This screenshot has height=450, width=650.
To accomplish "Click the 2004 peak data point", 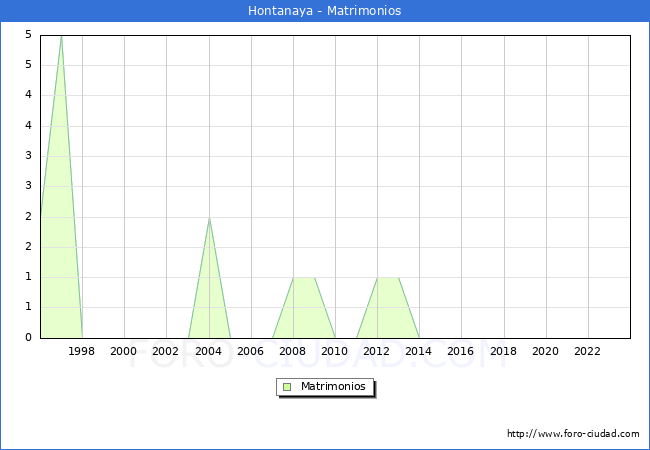I will pos(209,218).
